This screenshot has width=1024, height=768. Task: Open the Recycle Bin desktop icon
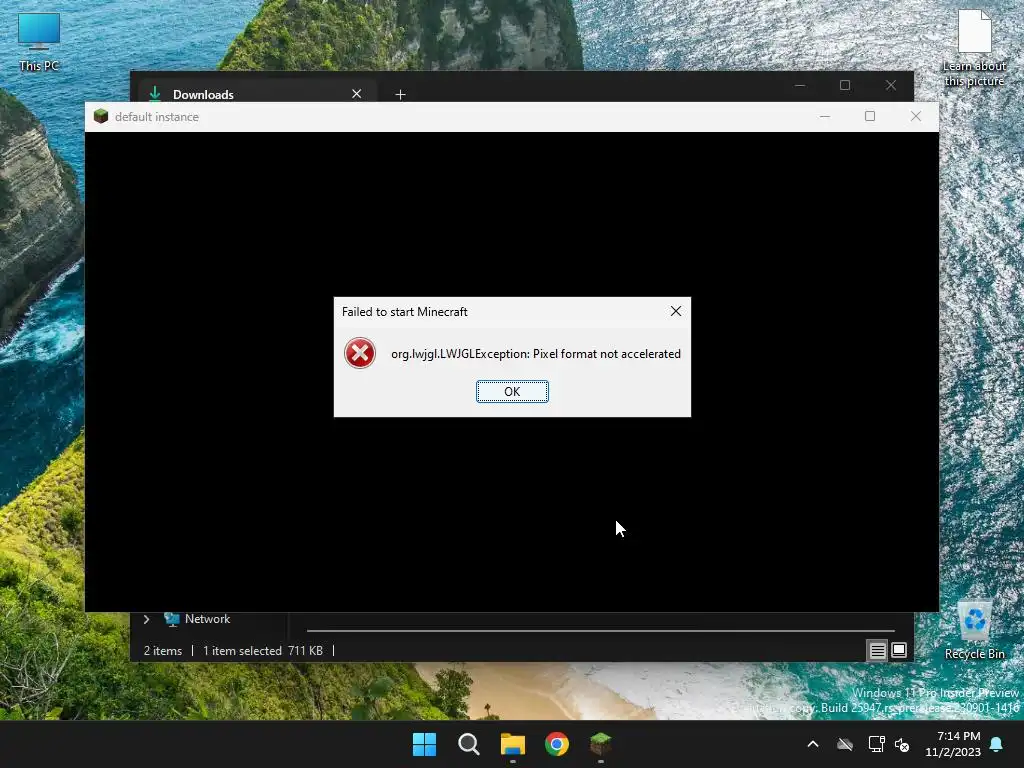[974, 630]
